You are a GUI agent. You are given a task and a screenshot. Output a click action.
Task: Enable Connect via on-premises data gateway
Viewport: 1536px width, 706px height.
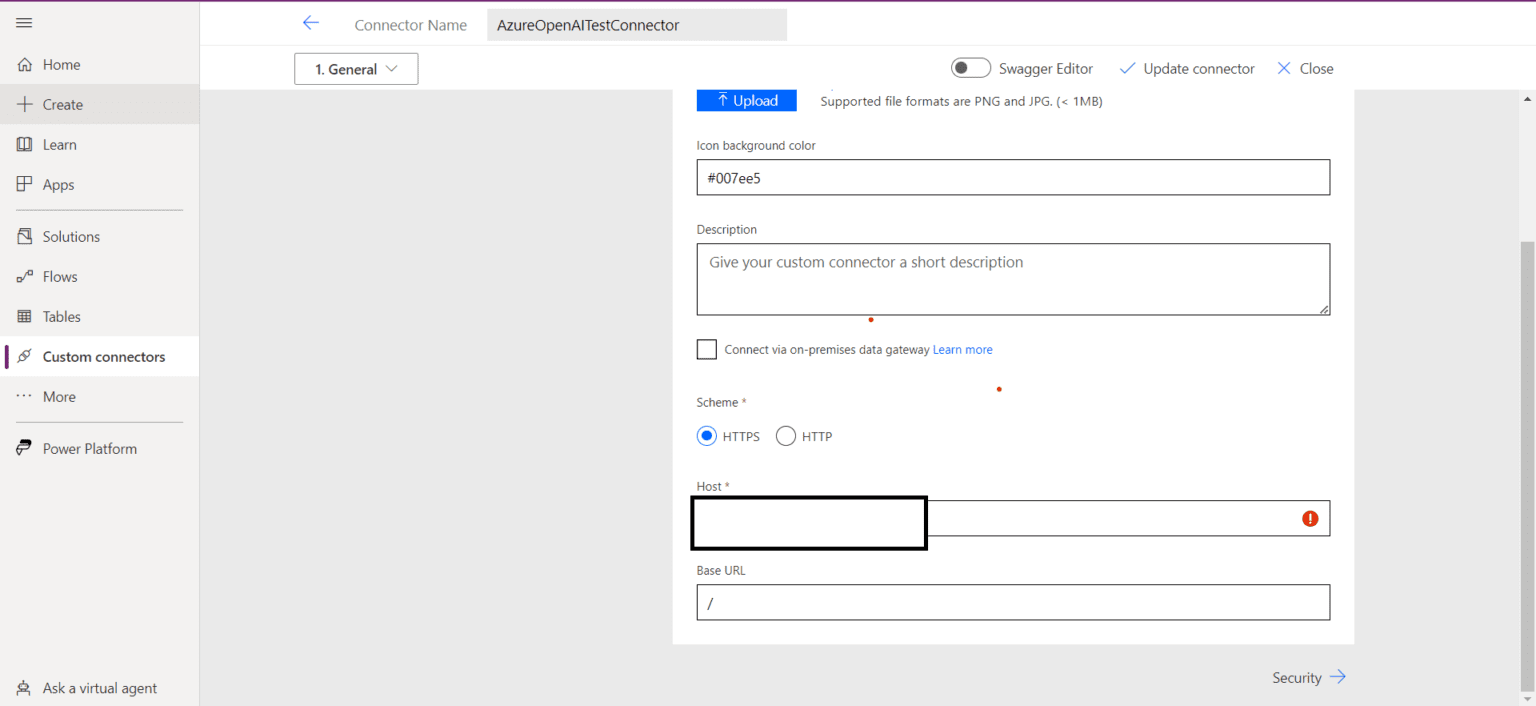pyautogui.click(x=707, y=349)
